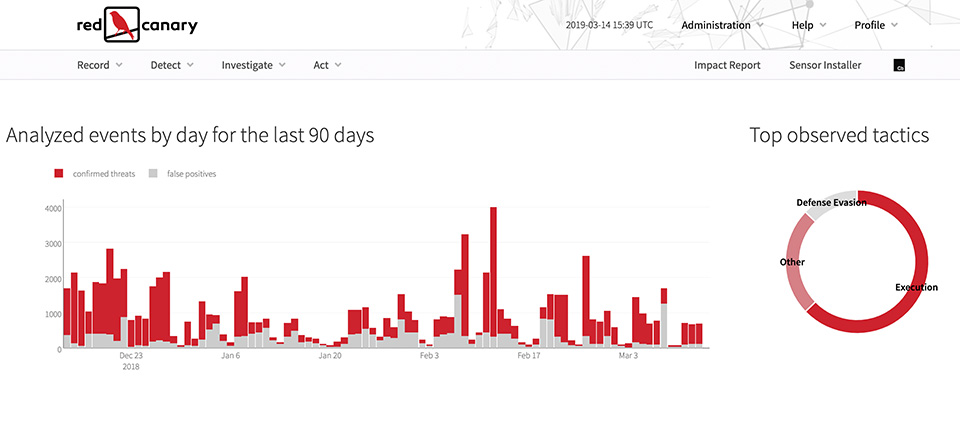Open the Act dropdown menu
Viewport: 960px width, 426px height.
327,65
